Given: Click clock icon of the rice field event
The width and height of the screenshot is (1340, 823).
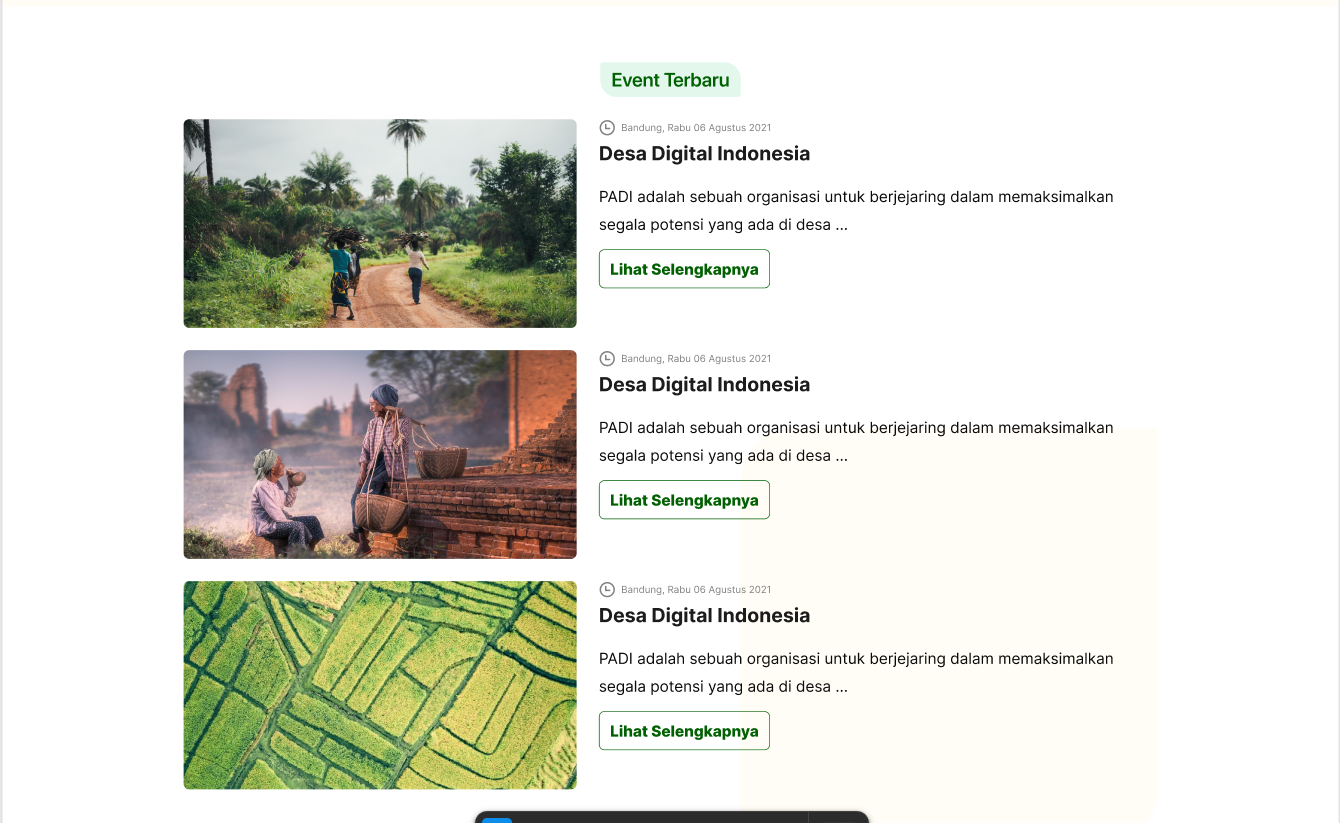Looking at the screenshot, I should coord(607,589).
